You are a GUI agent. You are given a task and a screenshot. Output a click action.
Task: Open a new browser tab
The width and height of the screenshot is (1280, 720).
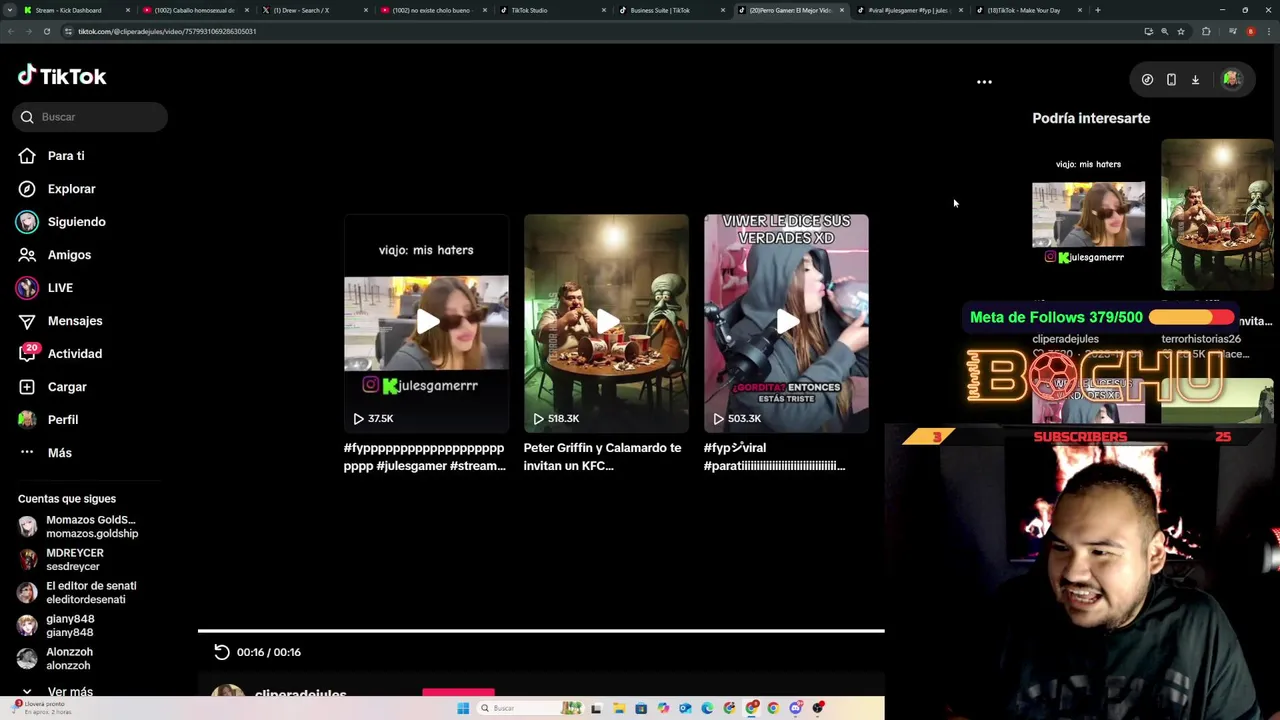pos(1097,10)
